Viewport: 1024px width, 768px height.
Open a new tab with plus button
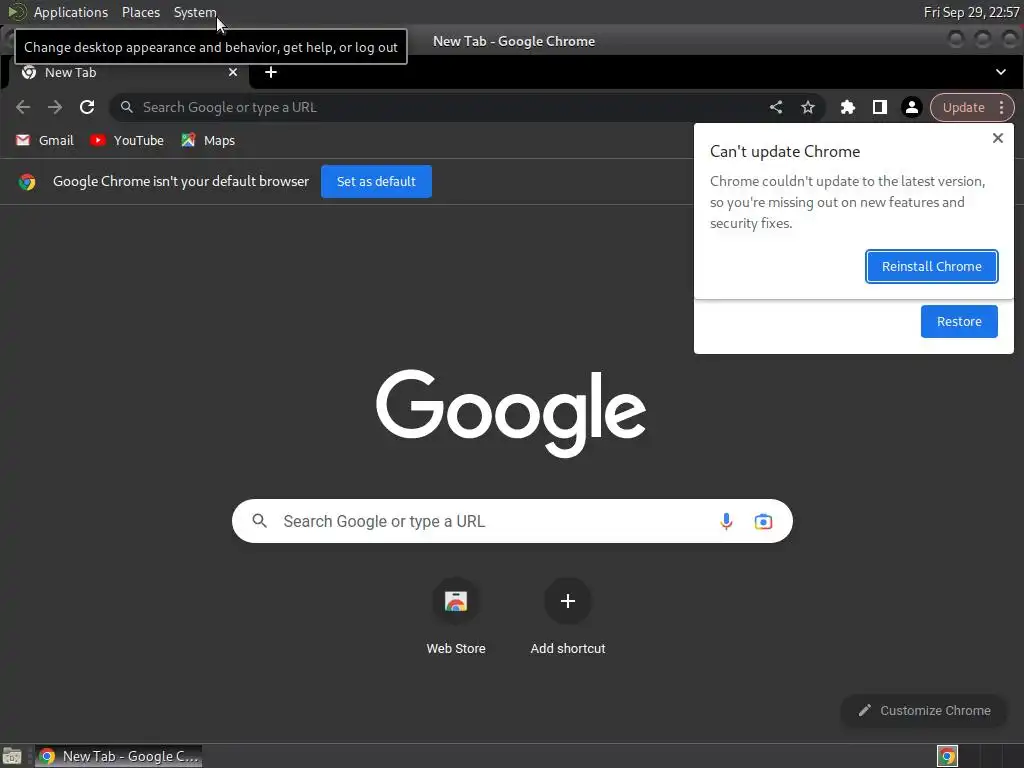click(x=271, y=72)
